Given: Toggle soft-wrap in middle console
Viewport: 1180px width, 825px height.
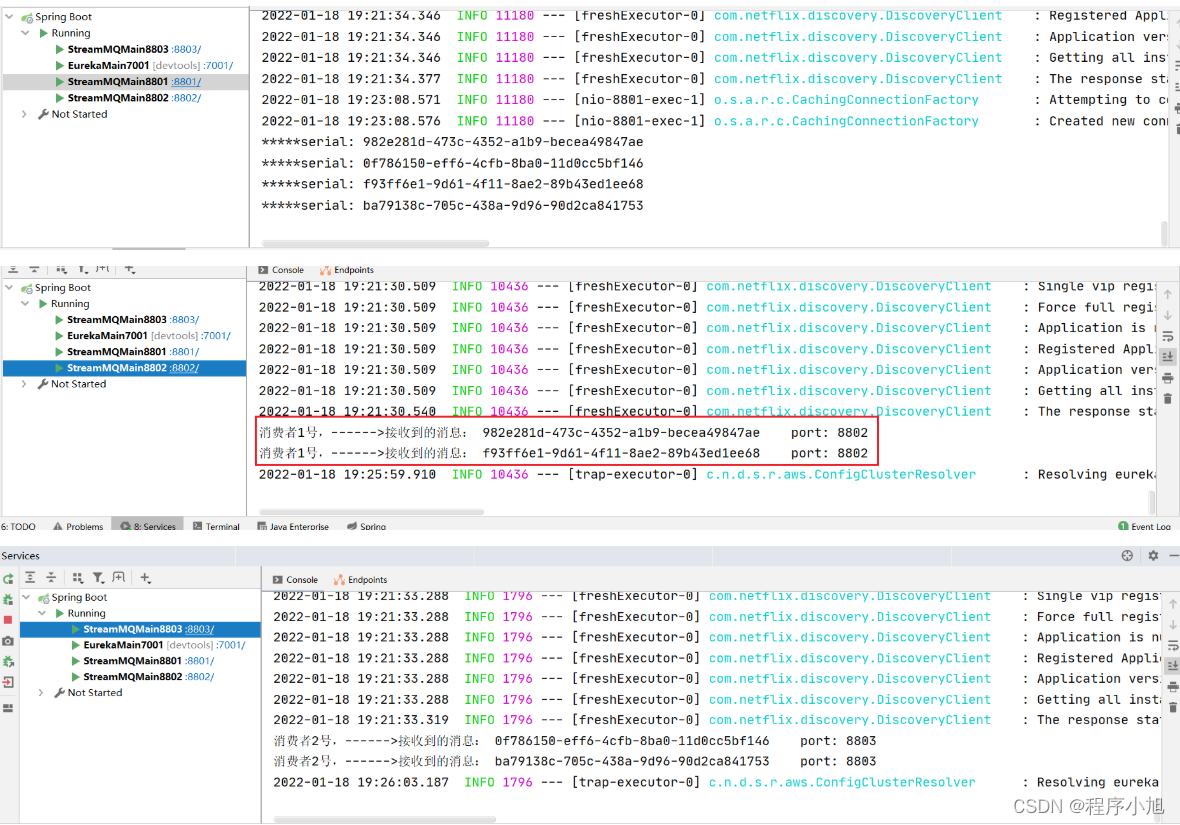Looking at the screenshot, I should click(x=1167, y=336).
